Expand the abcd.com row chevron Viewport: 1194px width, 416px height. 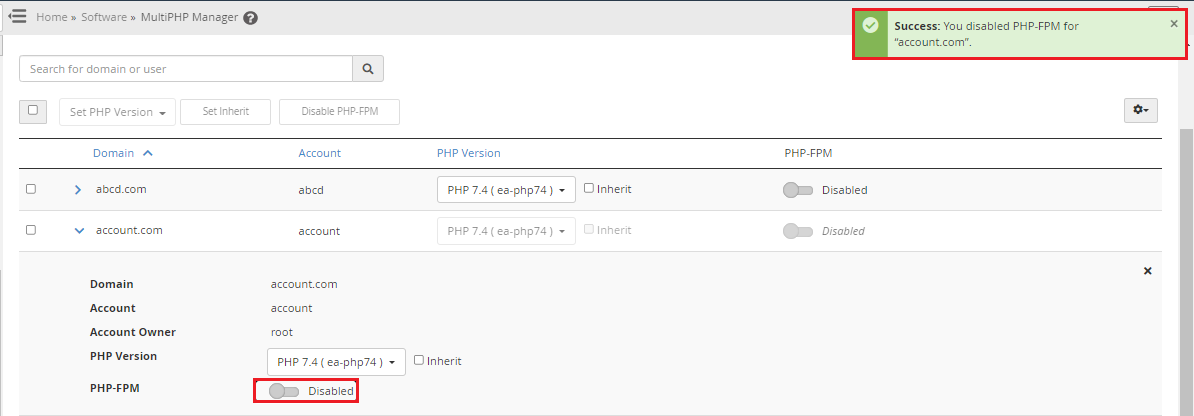(78, 190)
